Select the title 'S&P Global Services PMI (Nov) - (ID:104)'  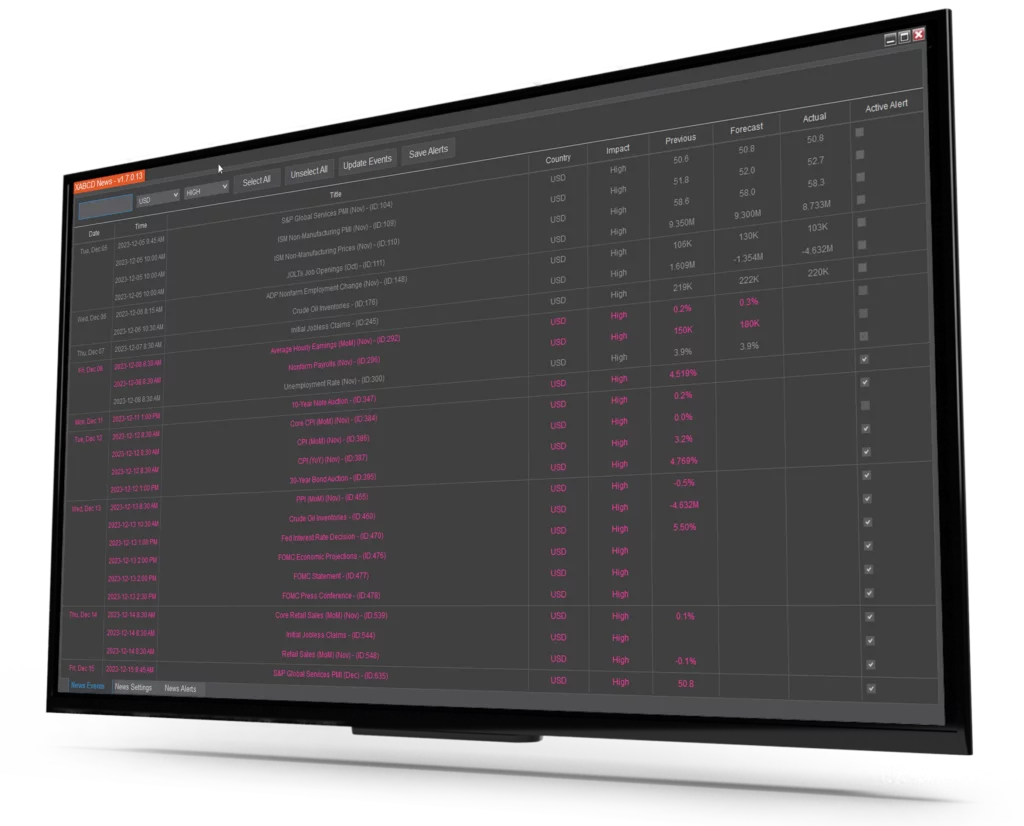click(336, 213)
